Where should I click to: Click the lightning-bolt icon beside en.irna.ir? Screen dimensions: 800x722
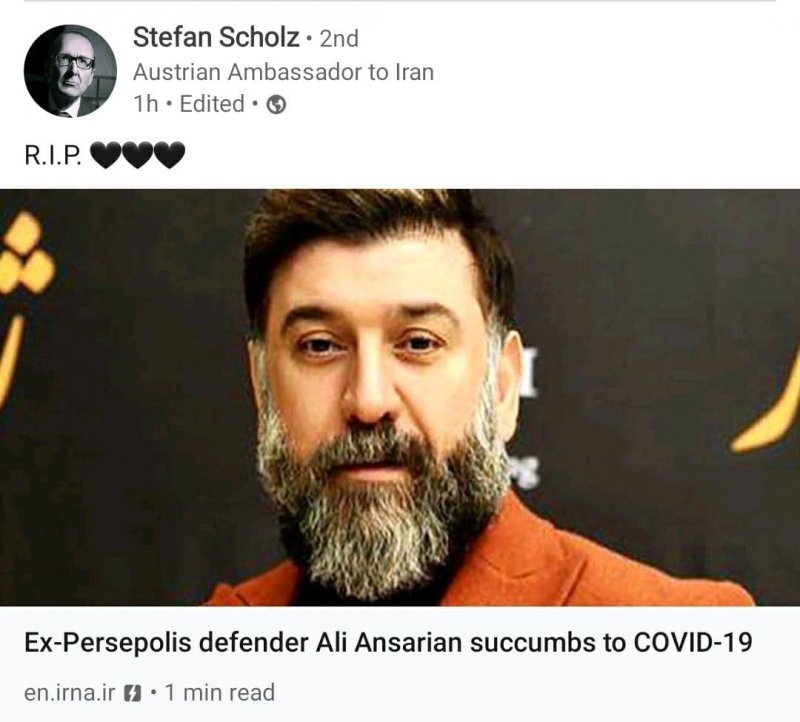click(x=133, y=693)
